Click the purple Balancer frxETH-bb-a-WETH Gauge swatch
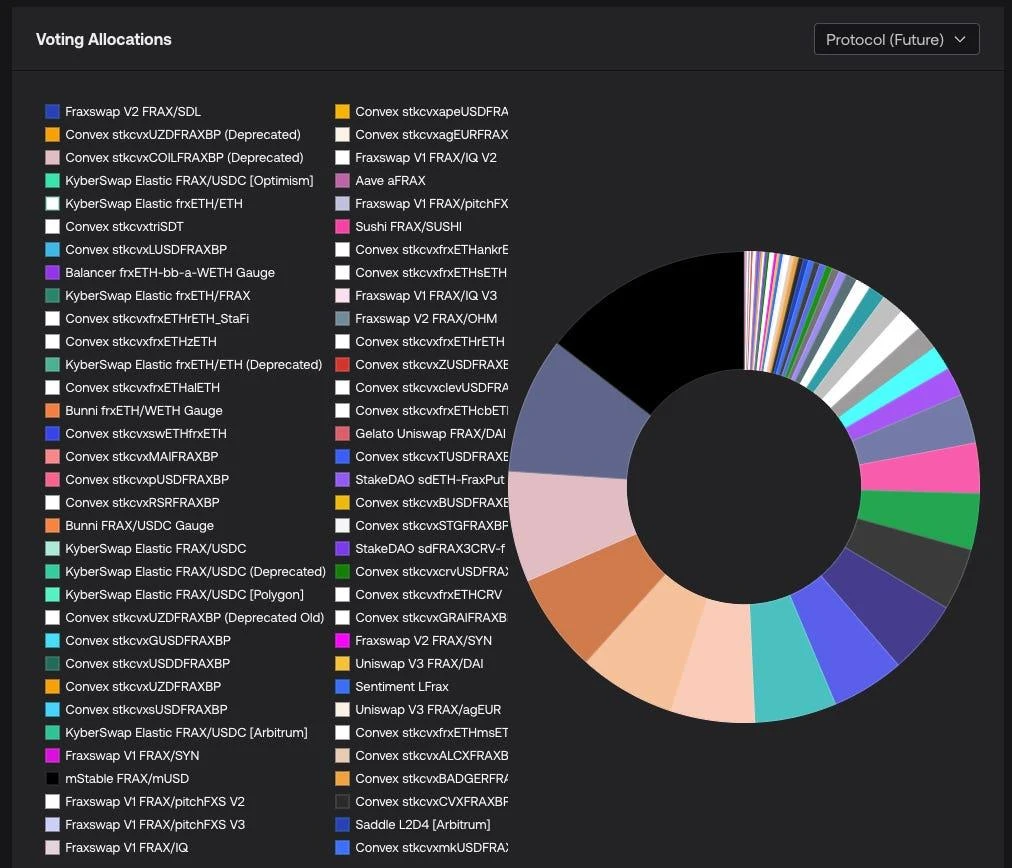The width and height of the screenshot is (1012, 868). coord(53,273)
